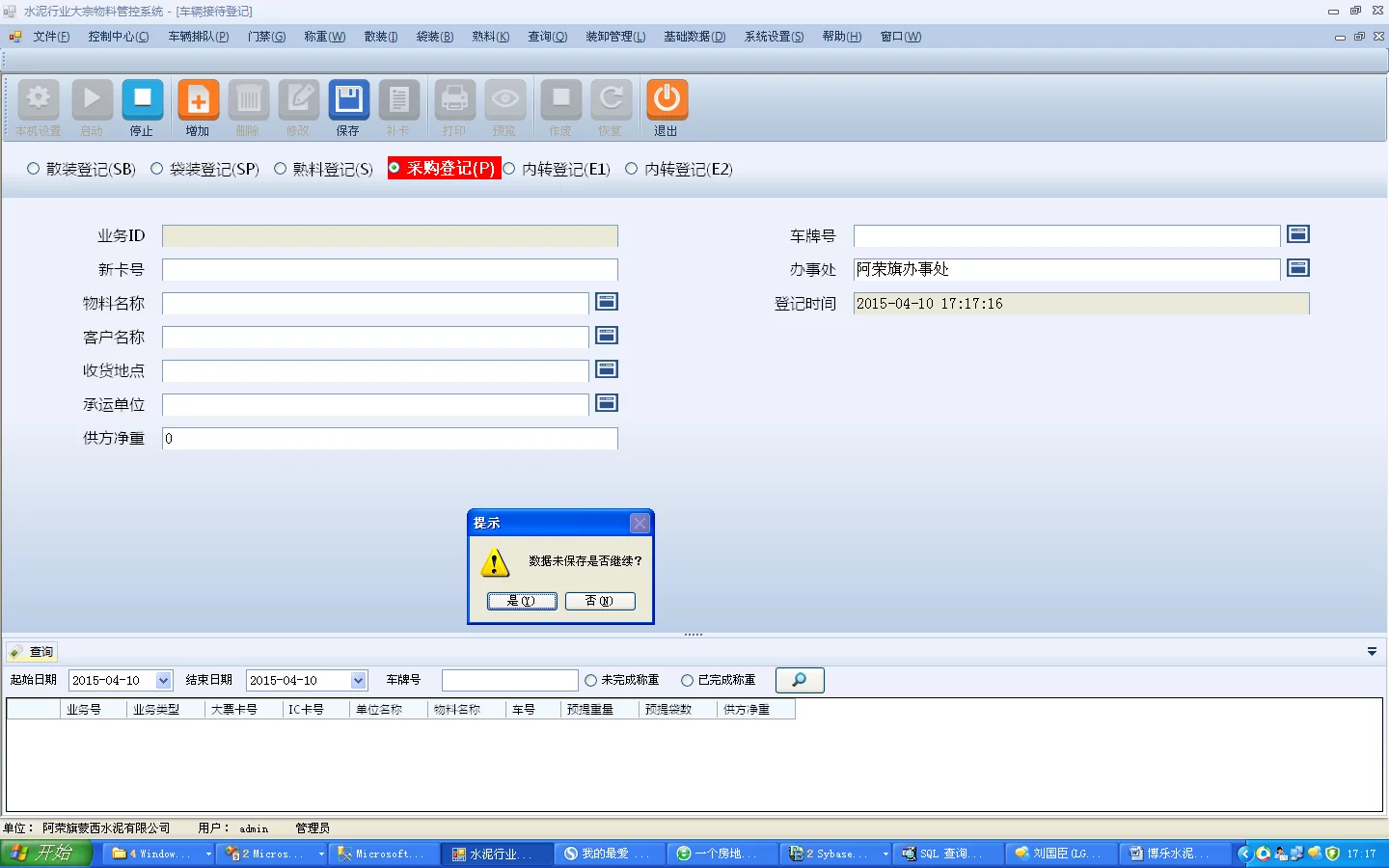Choose the 未完成称重 radio option
Image resolution: width=1389 pixels, height=868 pixels.
tap(591, 681)
